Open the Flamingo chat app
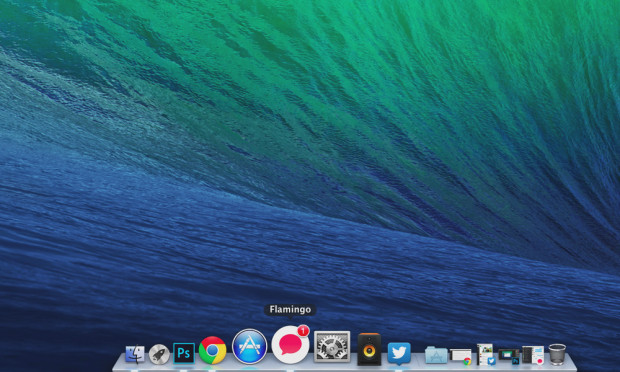 (x=291, y=345)
